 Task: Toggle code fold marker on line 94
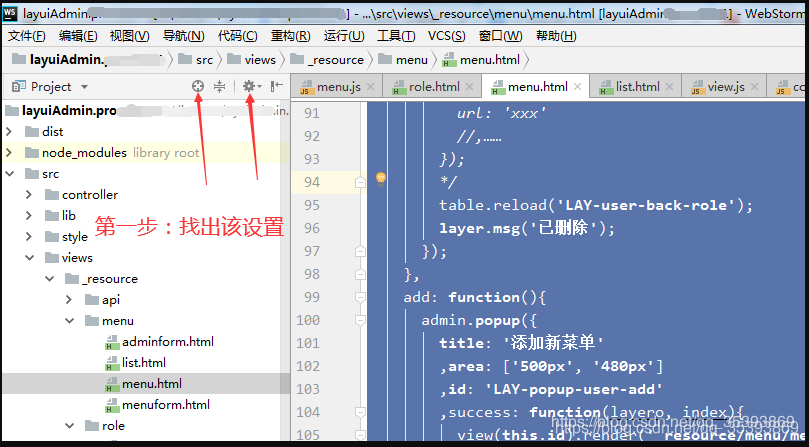(360, 182)
